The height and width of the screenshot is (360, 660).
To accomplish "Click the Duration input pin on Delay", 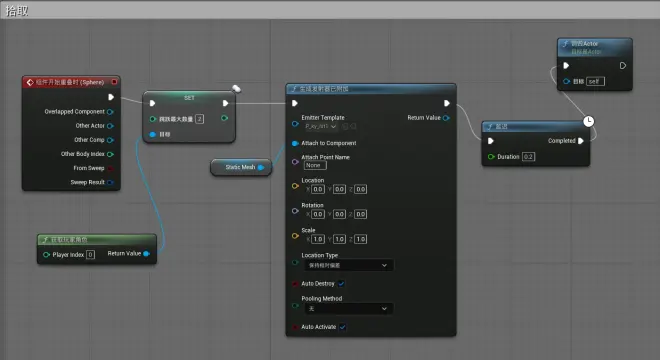I will click(x=491, y=157).
